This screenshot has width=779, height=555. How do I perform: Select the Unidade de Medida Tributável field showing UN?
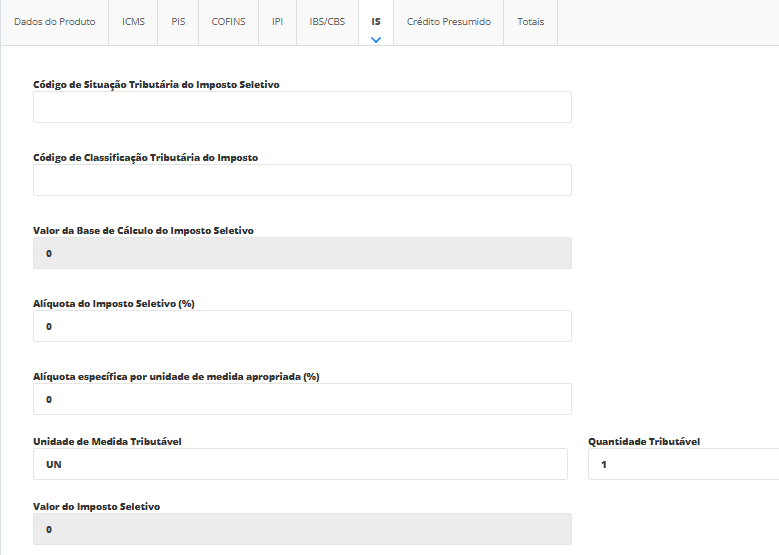(300, 464)
